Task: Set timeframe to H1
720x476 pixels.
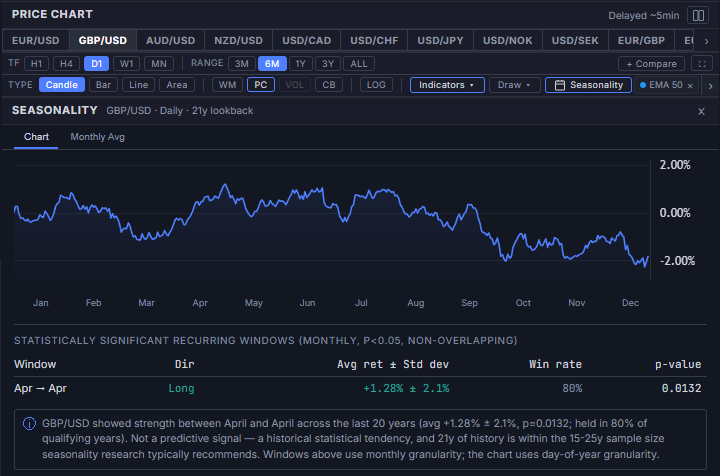Action: click(36, 64)
